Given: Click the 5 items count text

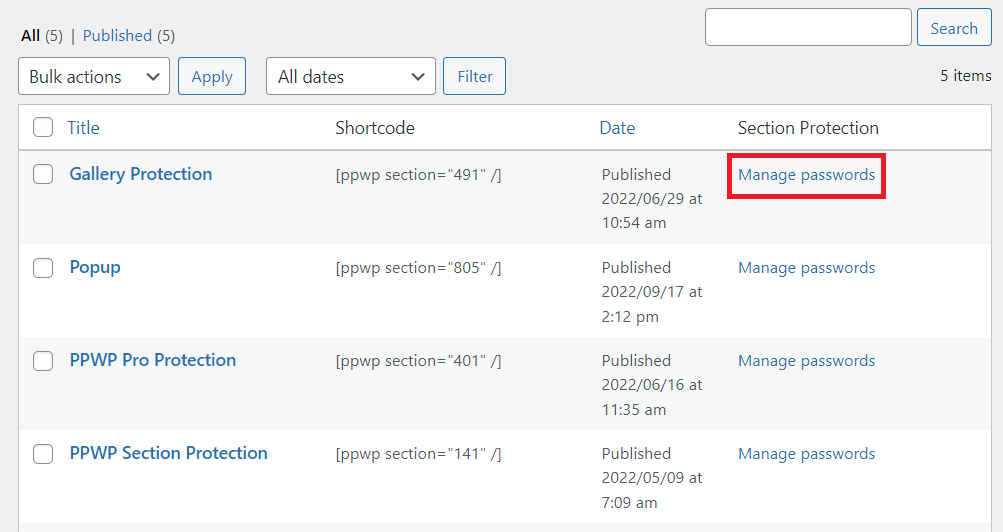Looking at the screenshot, I should click(x=965, y=75).
